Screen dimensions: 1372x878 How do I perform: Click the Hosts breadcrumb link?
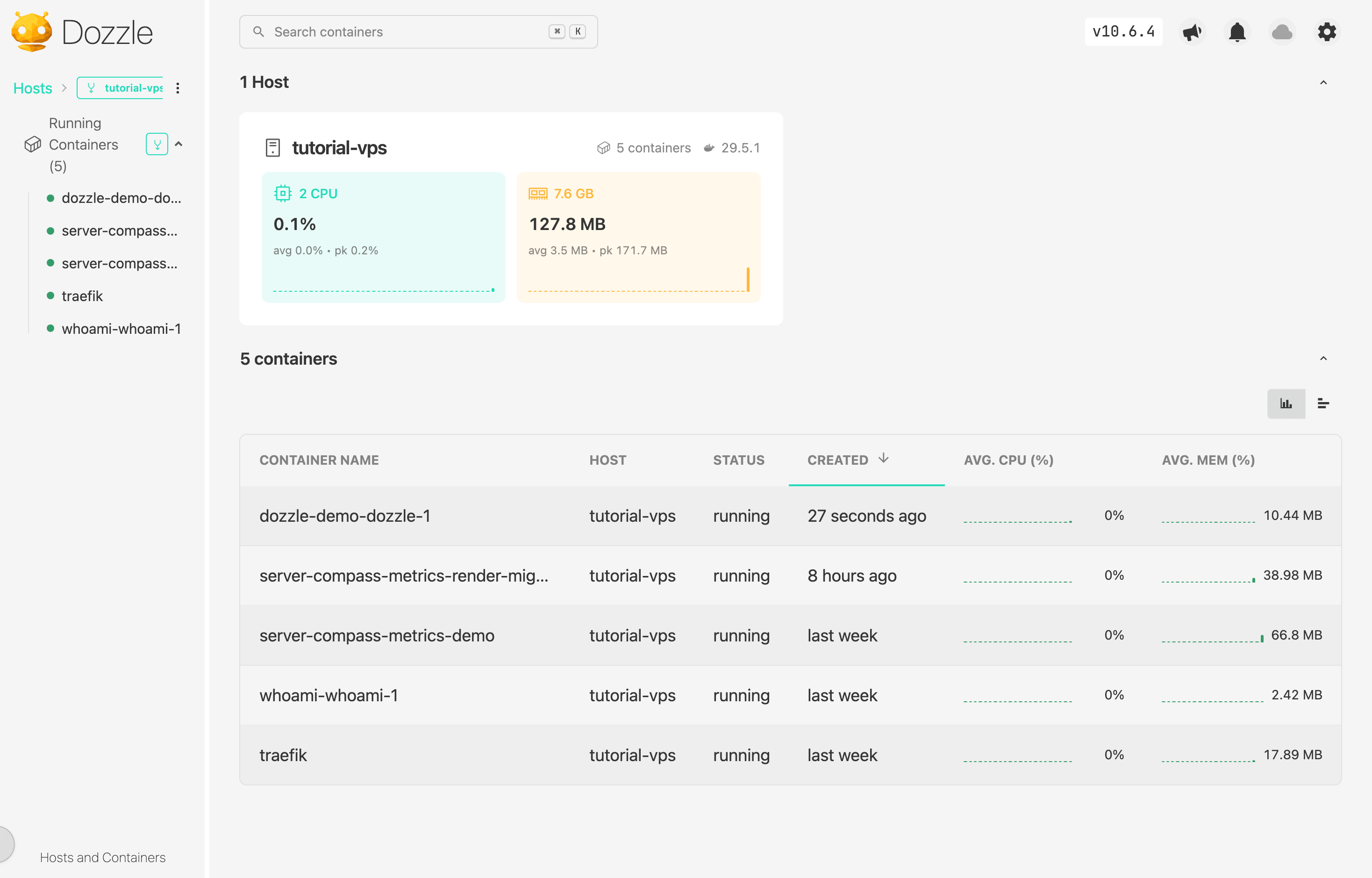pyautogui.click(x=32, y=88)
